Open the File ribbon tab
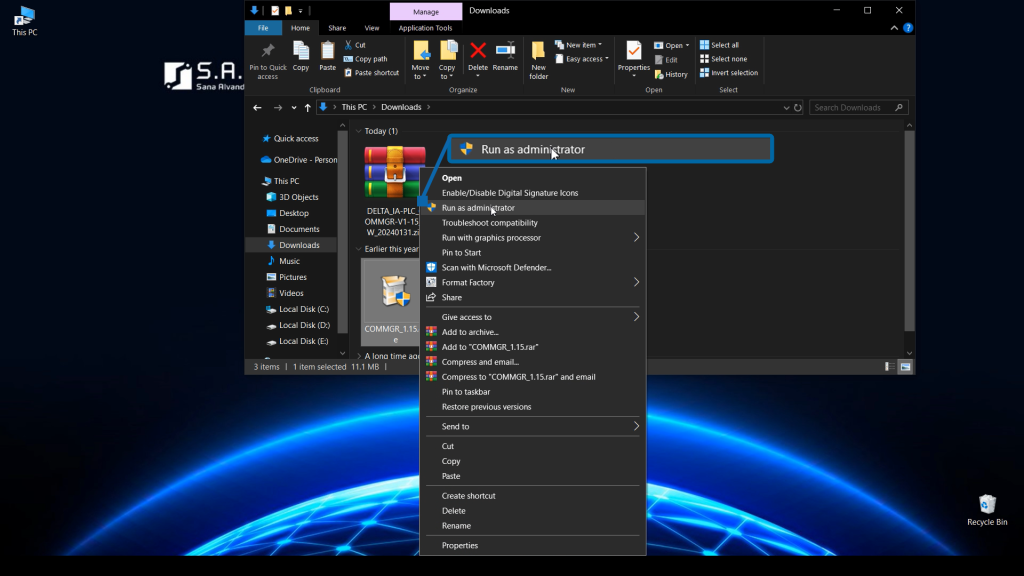 pos(263,28)
